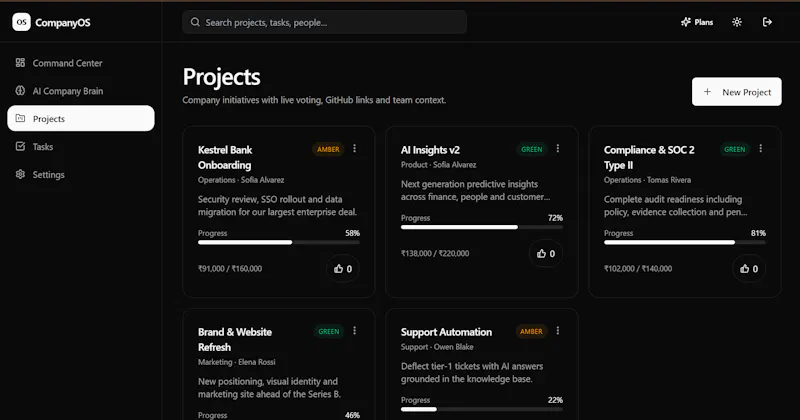Screen dimensions: 800x420
Task: Click the CompanyOS logo icon
Action: 21,22
